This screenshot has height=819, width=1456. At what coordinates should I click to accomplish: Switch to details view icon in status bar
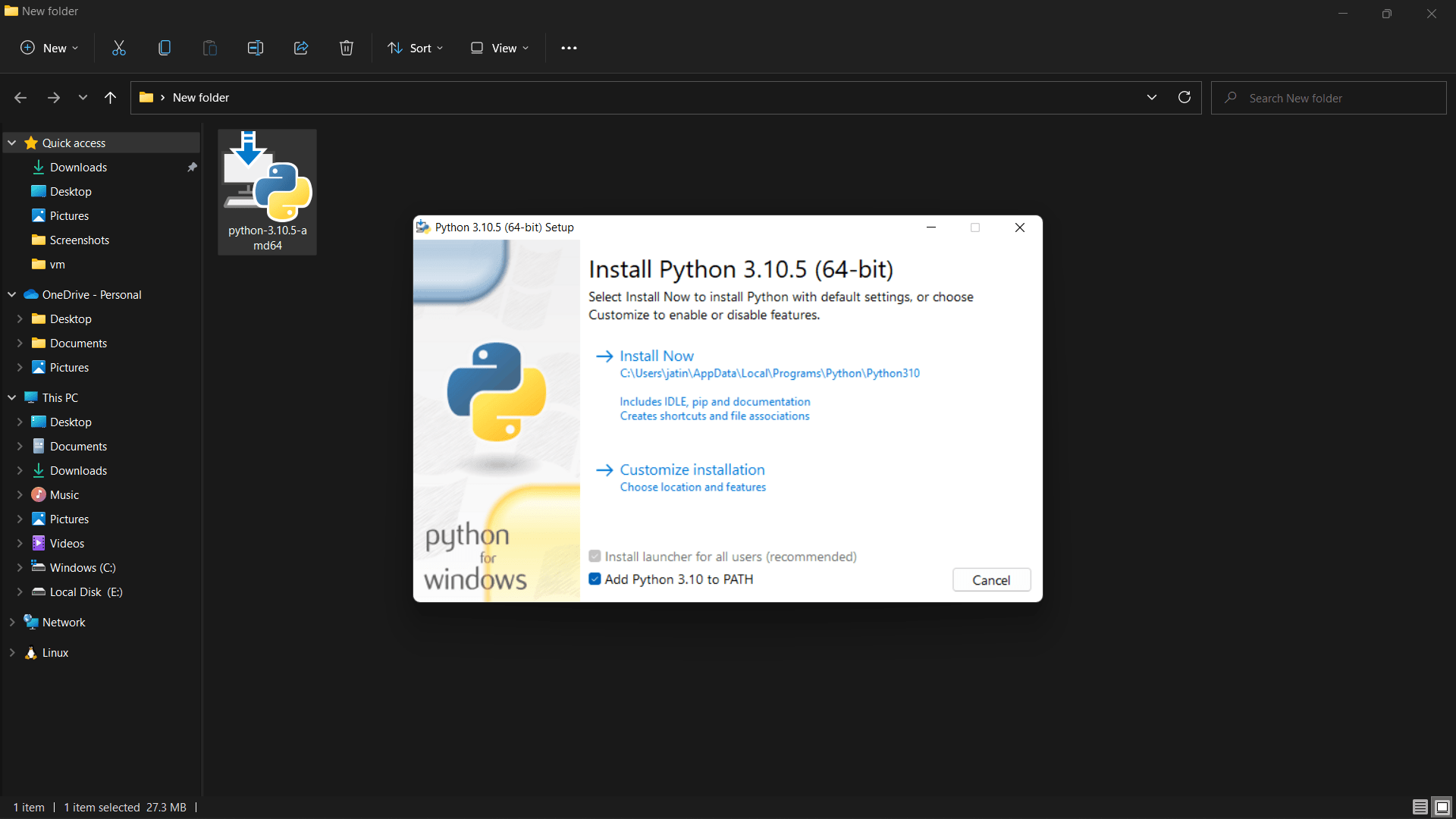point(1420,807)
